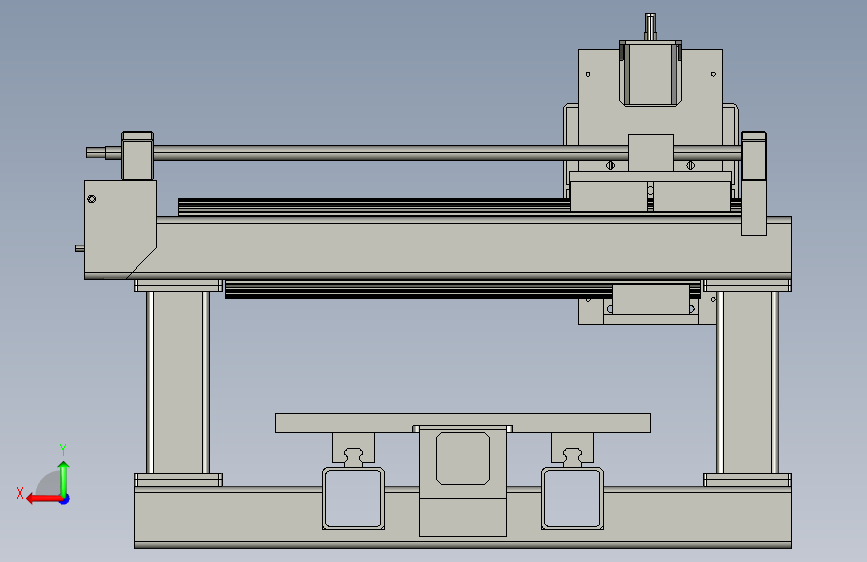This screenshot has width=867, height=562.
Task: Select the right linear guide carriage under table
Action: pos(572,447)
